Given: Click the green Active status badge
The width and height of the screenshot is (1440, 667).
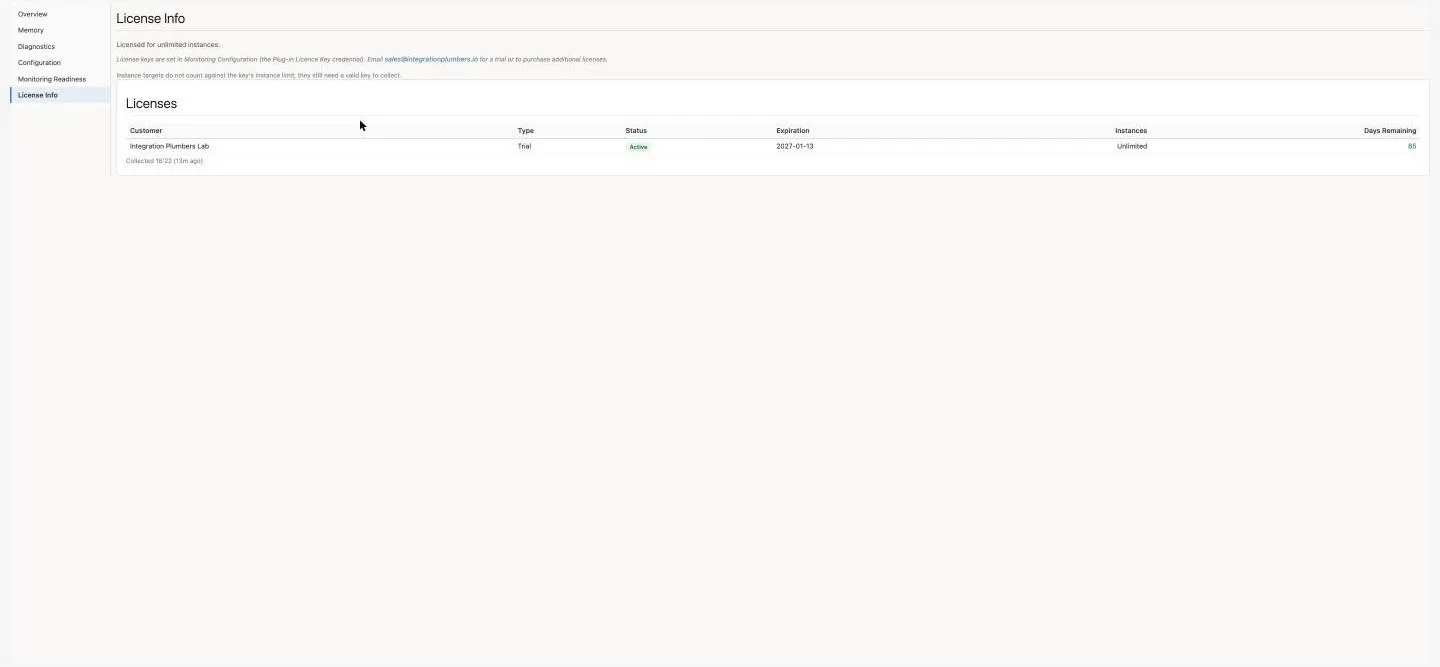Looking at the screenshot, I should 638,147.
